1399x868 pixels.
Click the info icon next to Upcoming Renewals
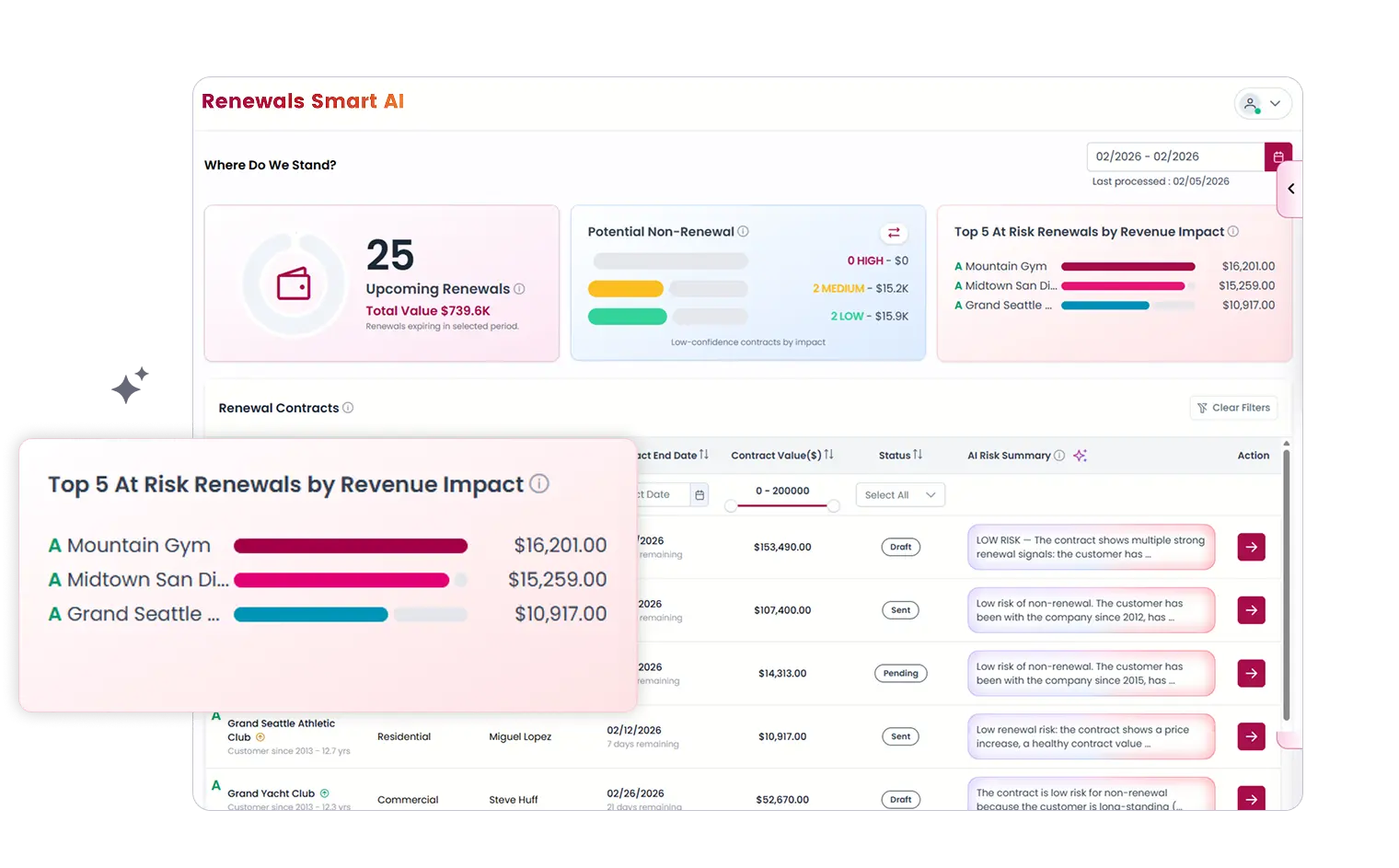(x=519, y=289)
